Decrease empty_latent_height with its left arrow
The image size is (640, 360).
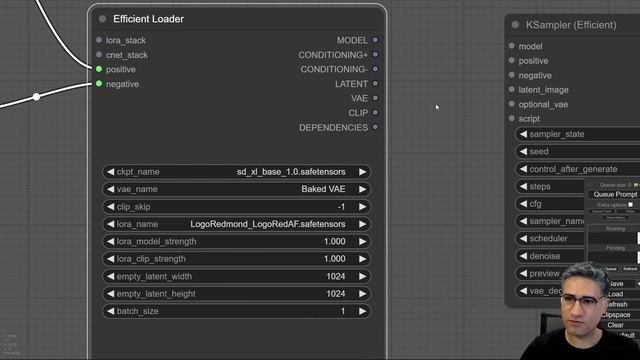110,294
